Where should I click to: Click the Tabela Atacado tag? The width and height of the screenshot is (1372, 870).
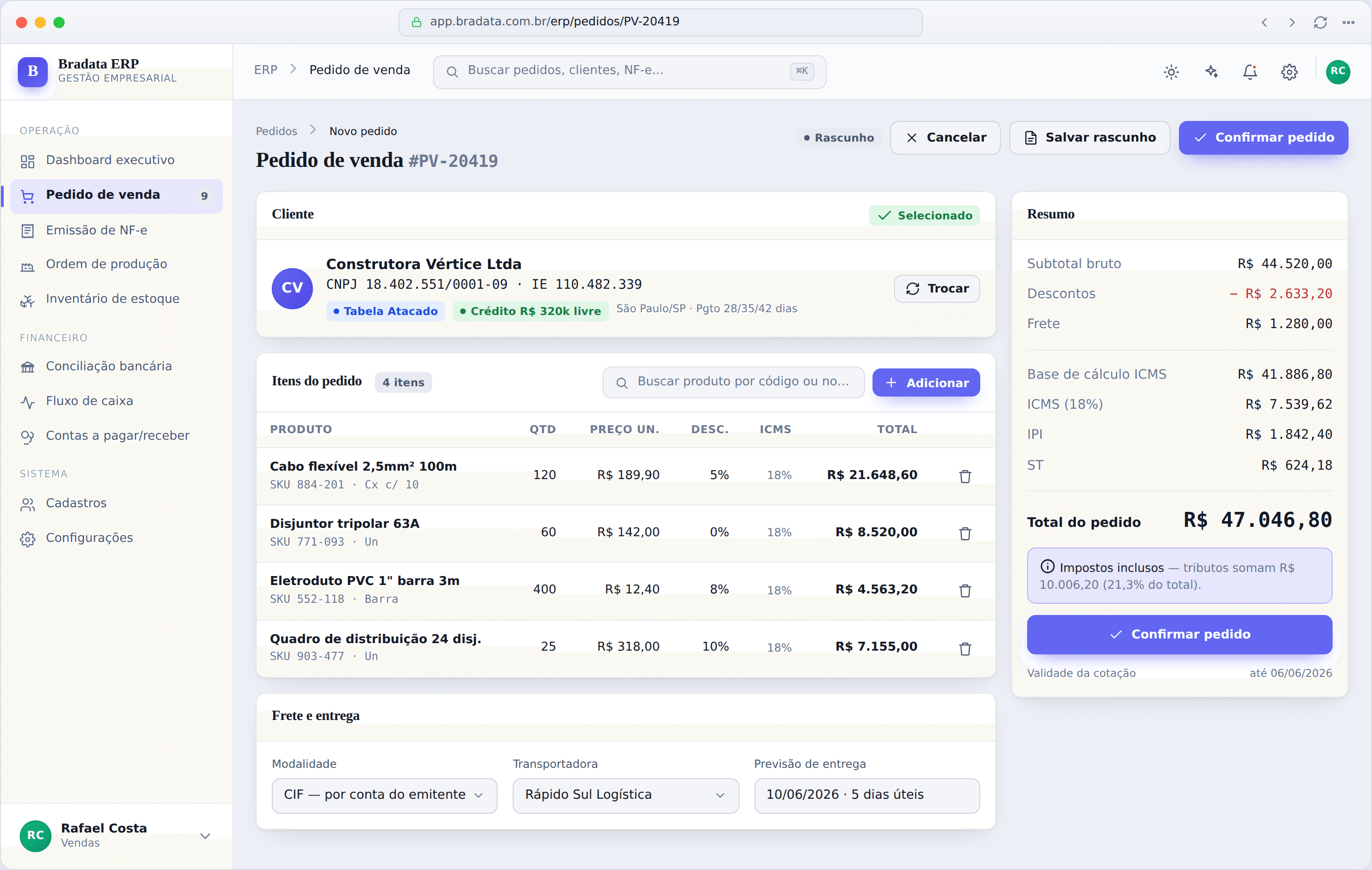385,311
